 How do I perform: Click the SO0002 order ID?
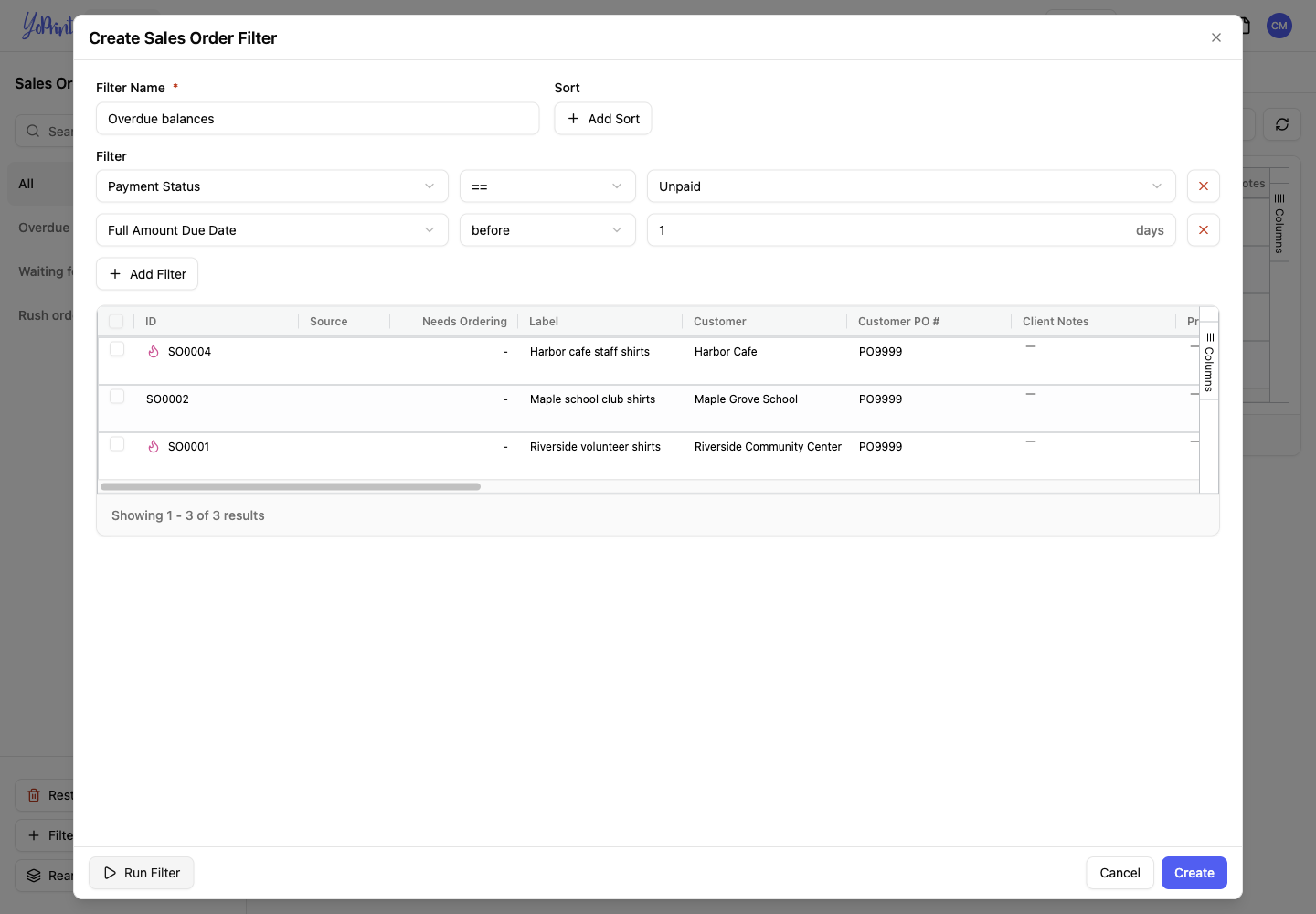(x=167, y=399)
